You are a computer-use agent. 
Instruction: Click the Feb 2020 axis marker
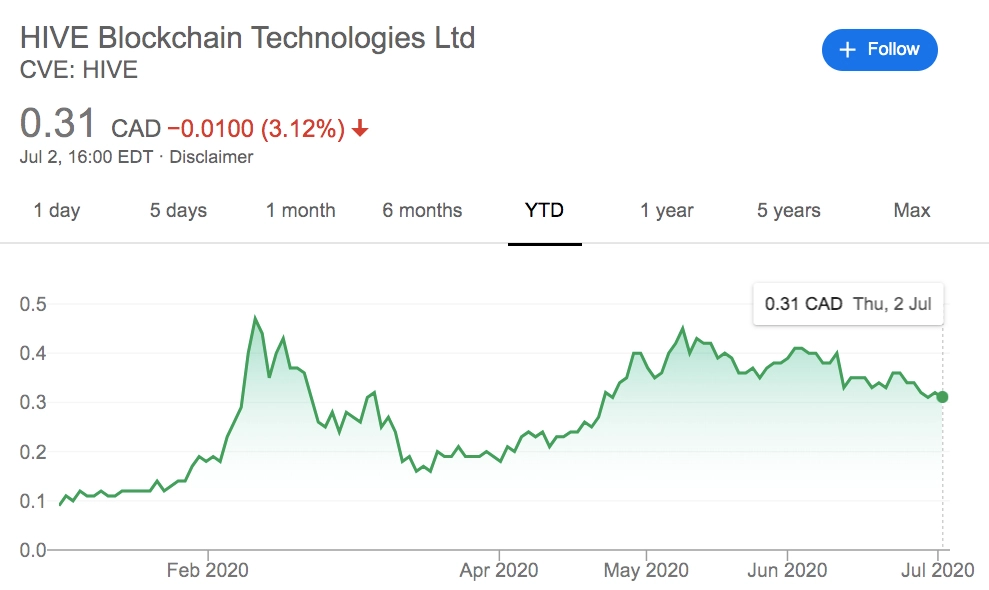[208, 570]
